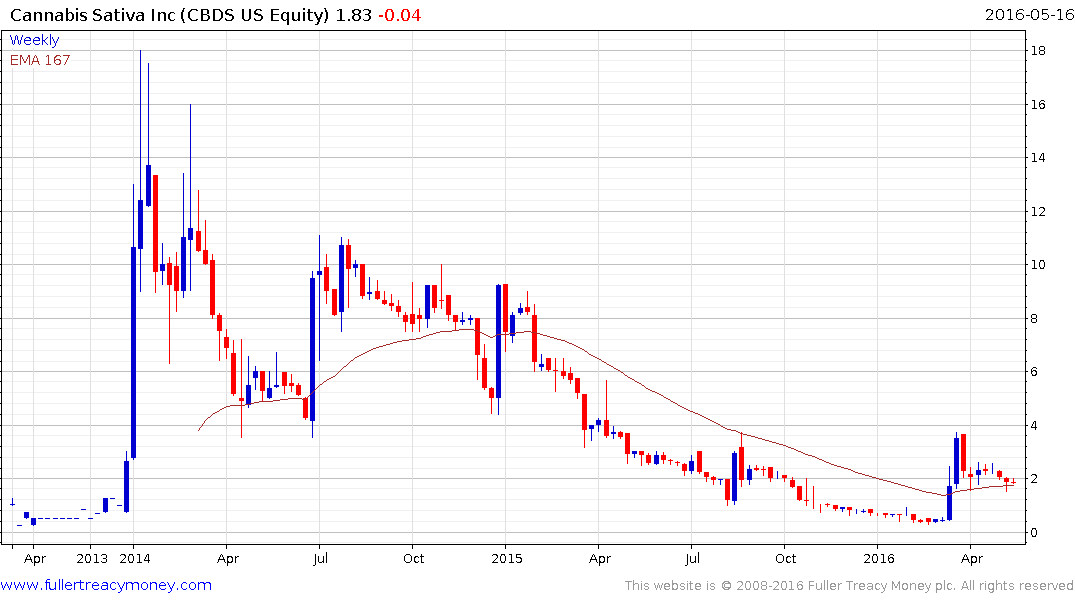Click the red price change -0.04
Image resolution: width=1075 pixels, height=600 pixels.
coord(400,14)
